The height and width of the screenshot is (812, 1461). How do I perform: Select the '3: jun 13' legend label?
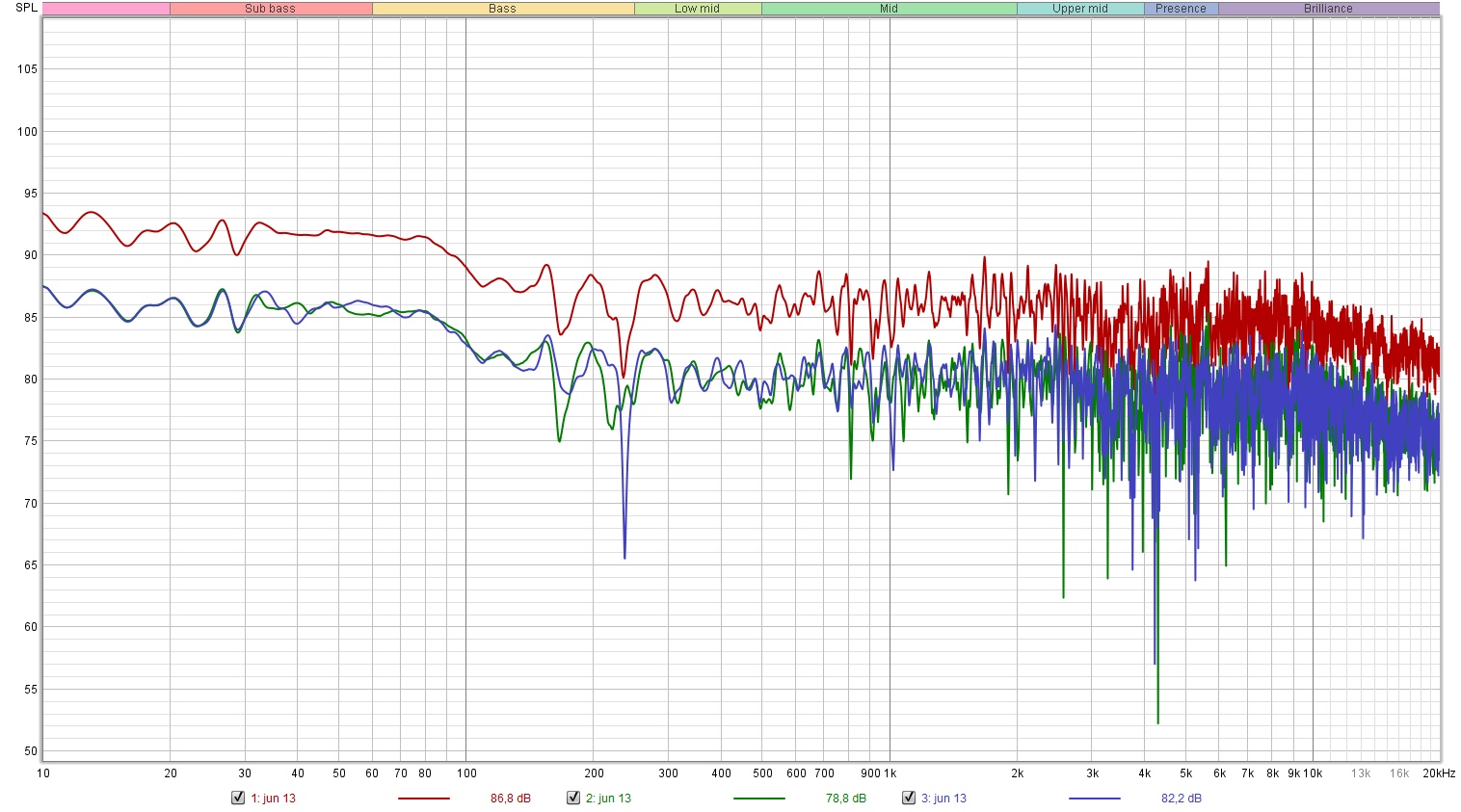click(943, 799)
